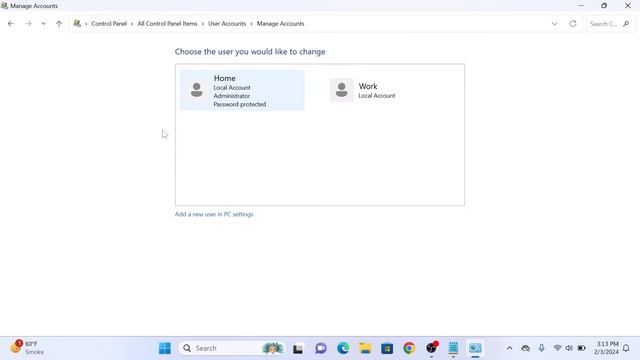Show hidden system tray icons
640x360 pixels.
[509, 348]
